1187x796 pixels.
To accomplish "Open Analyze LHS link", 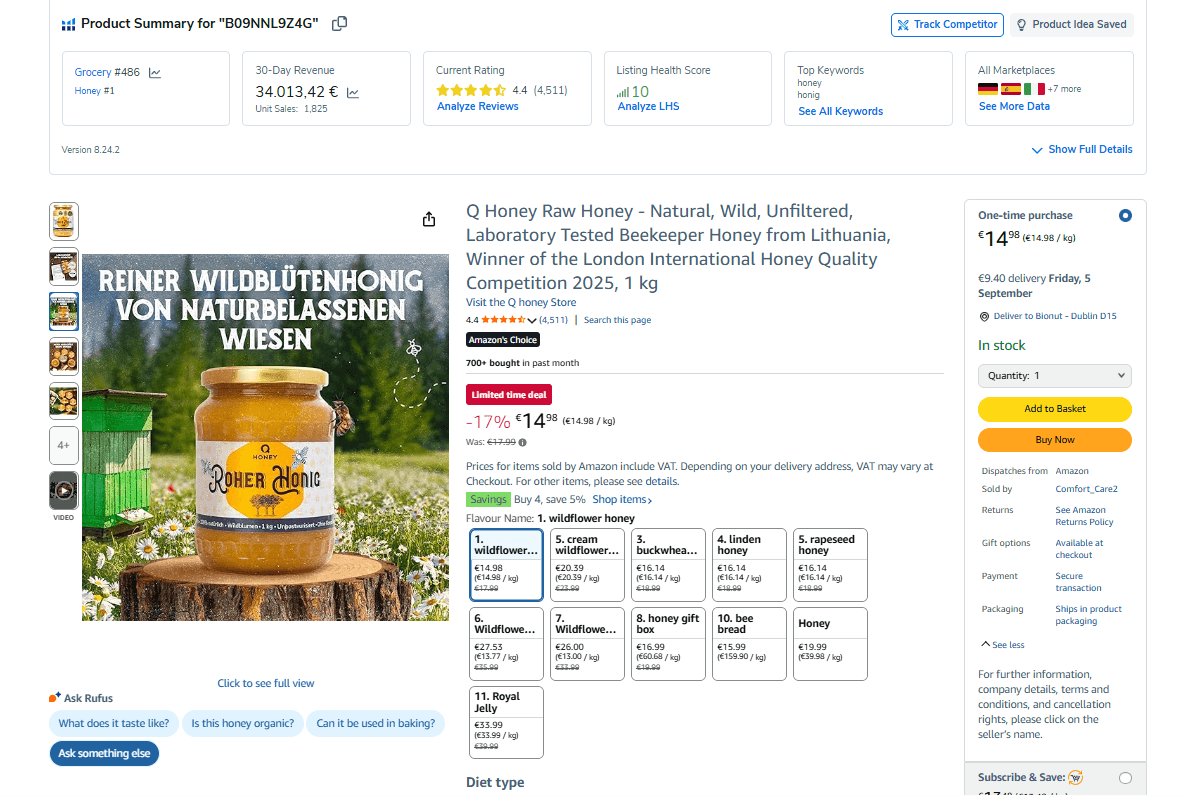I will [648, 107].
